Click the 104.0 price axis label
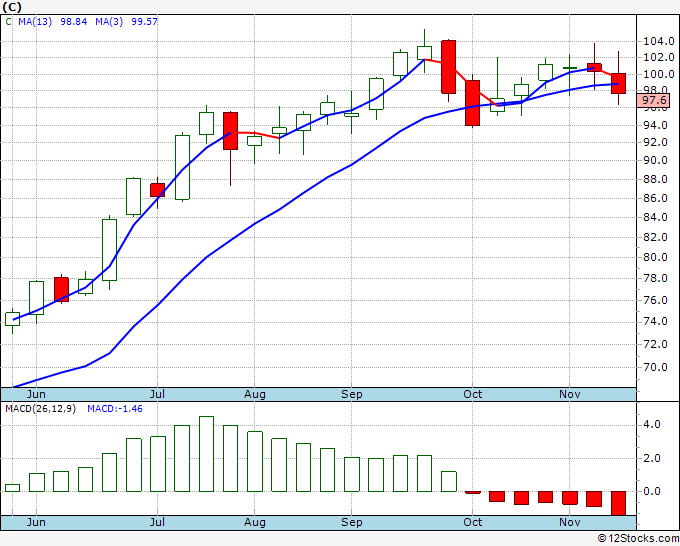680x546 pixels. pyautogui.click(x=658, y=42)
